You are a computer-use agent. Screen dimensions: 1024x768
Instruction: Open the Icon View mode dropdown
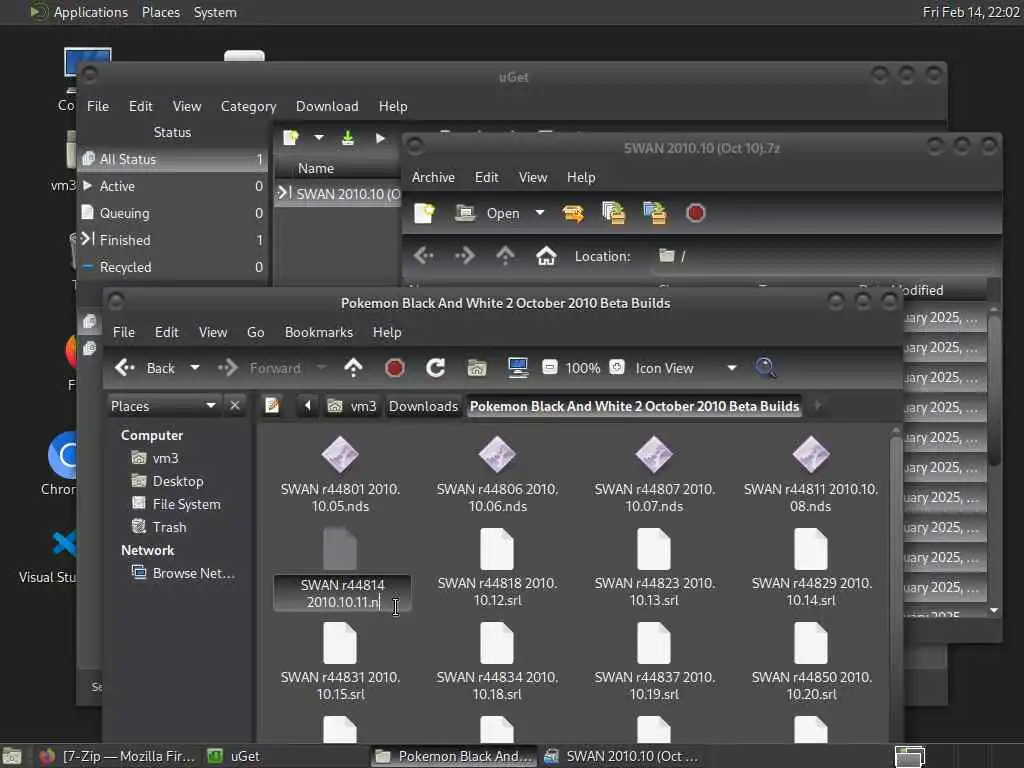tap(686, 368)
